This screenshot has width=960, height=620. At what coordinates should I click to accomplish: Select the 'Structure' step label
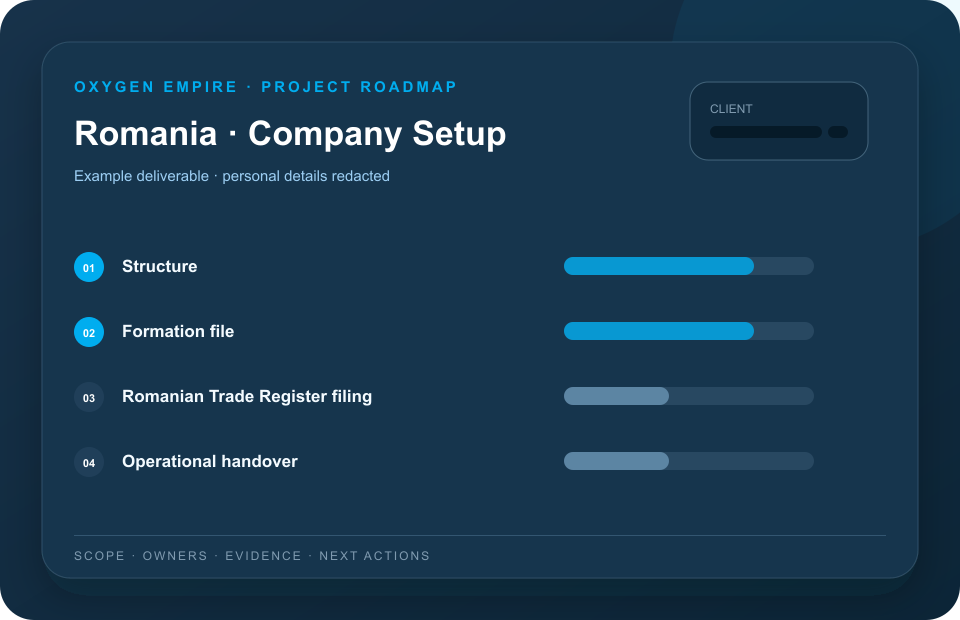pos(160,266)
